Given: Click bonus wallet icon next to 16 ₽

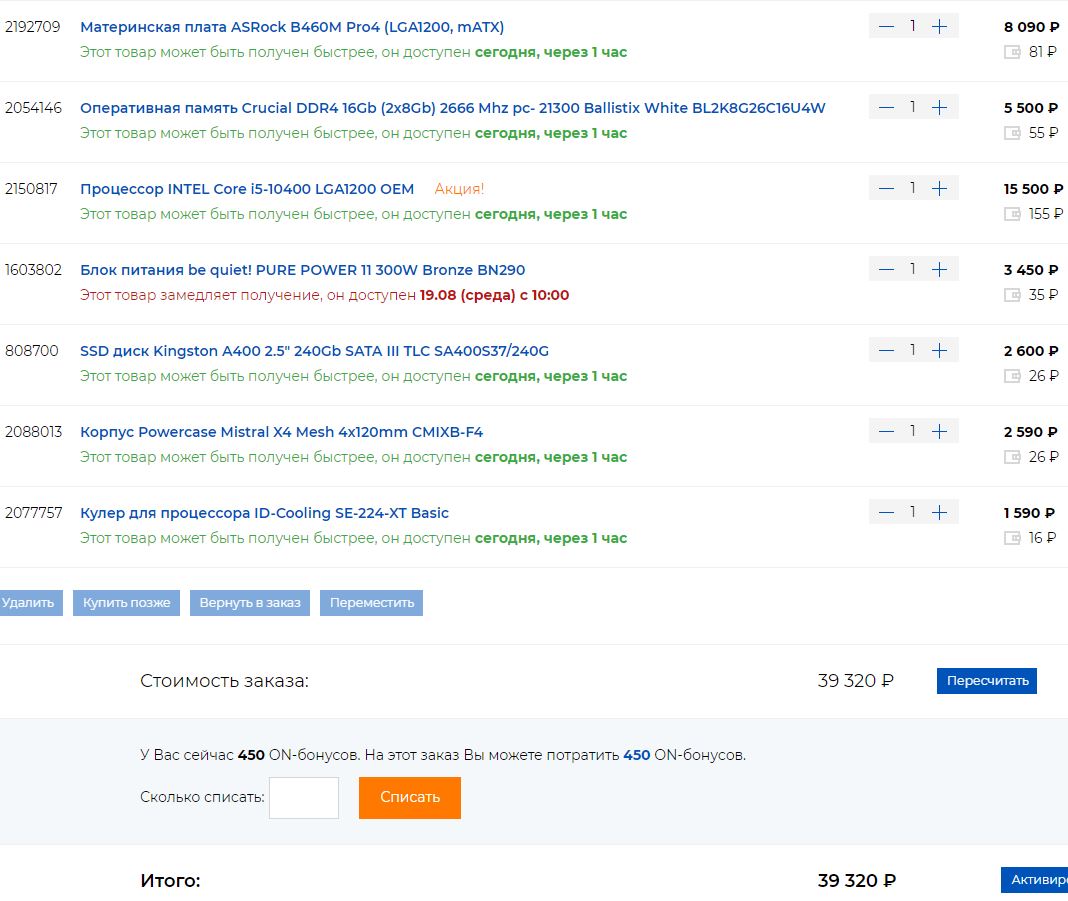Looking at the screenshot, I should click(x=1012, y=539).
